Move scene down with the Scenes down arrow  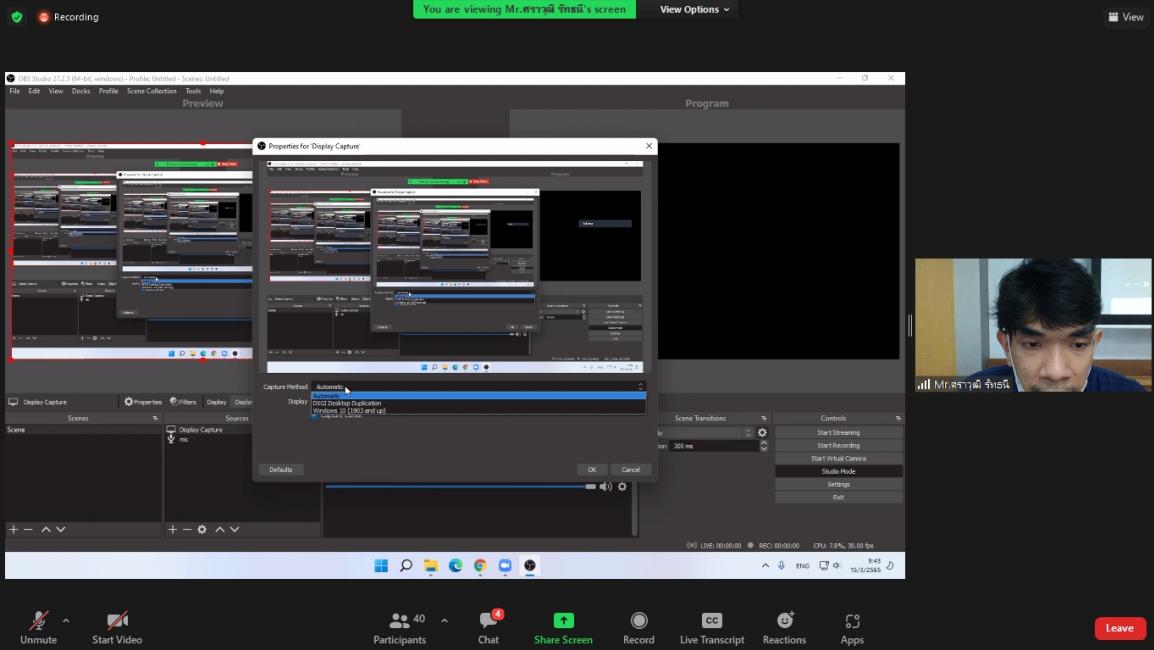(61, 529)
